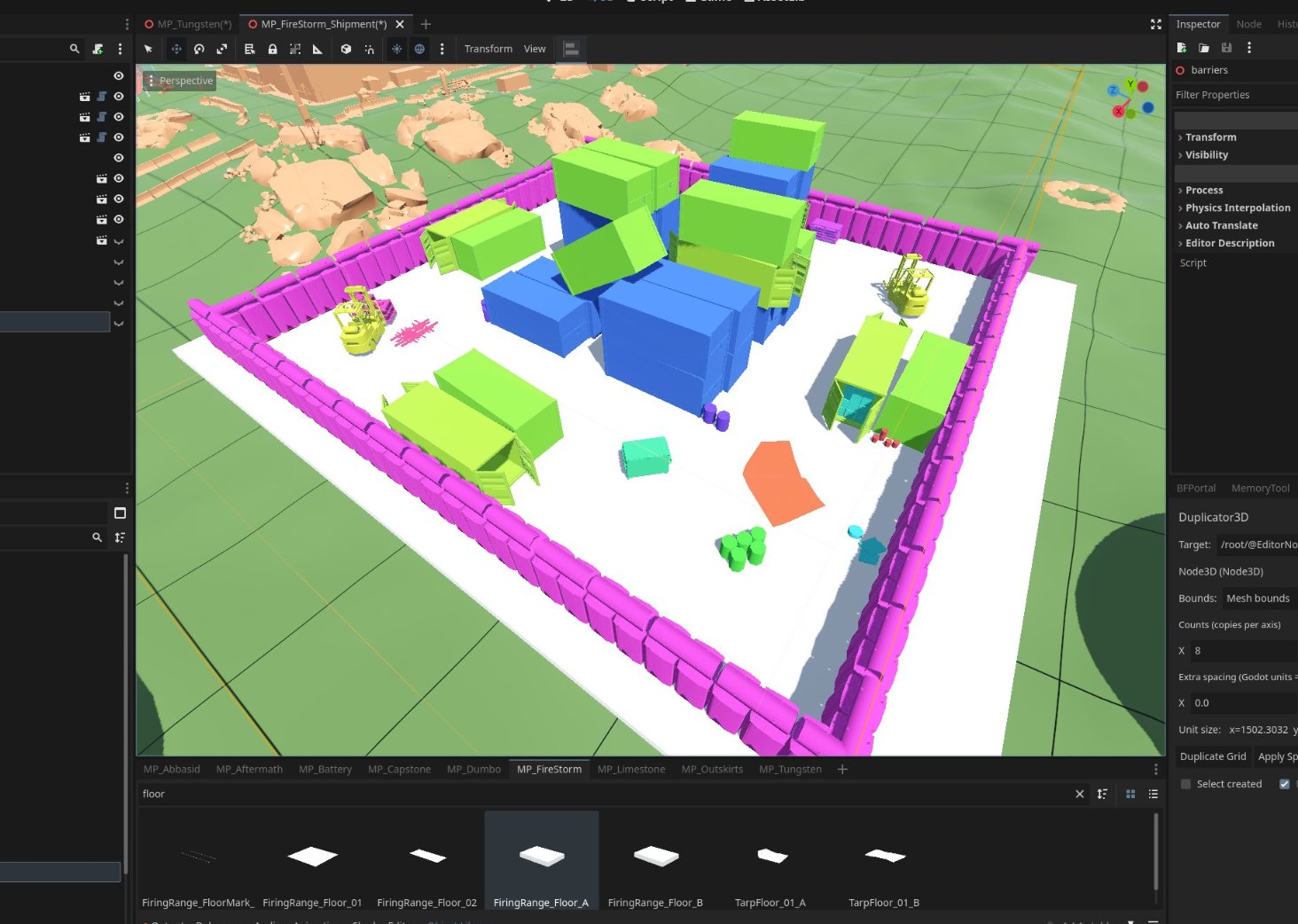Expand the Transform section
This screenshot has height=924, width=1298.
pos(1211,137)
